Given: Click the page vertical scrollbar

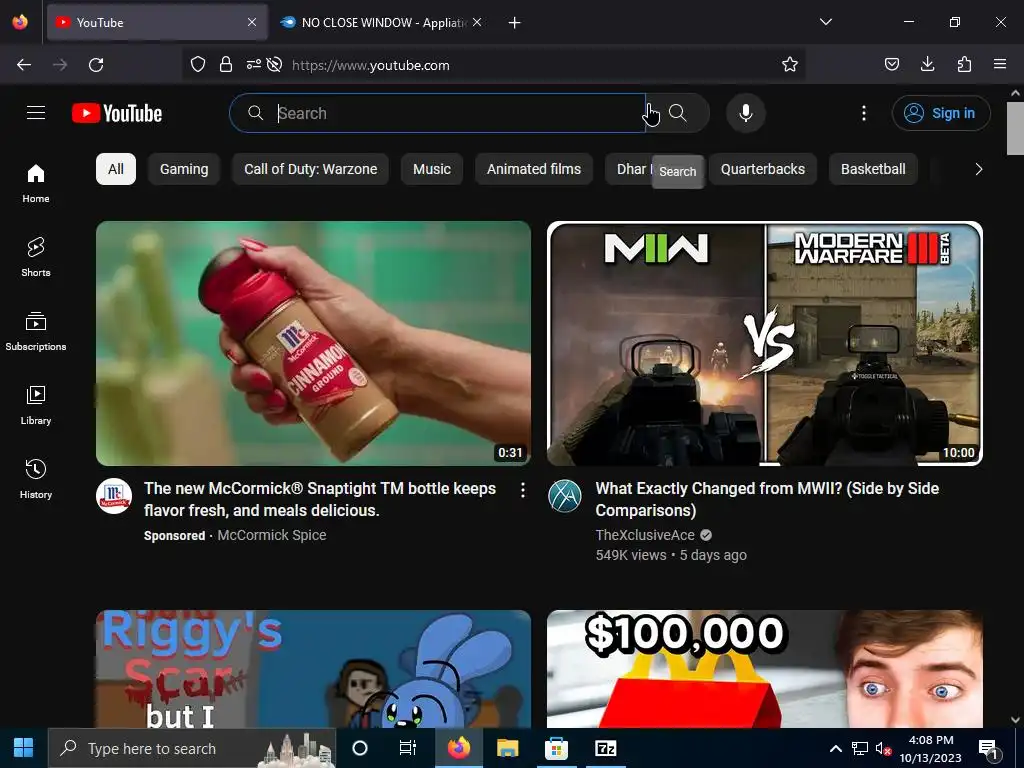Looking at the screenshot, I should (1016, 128).
